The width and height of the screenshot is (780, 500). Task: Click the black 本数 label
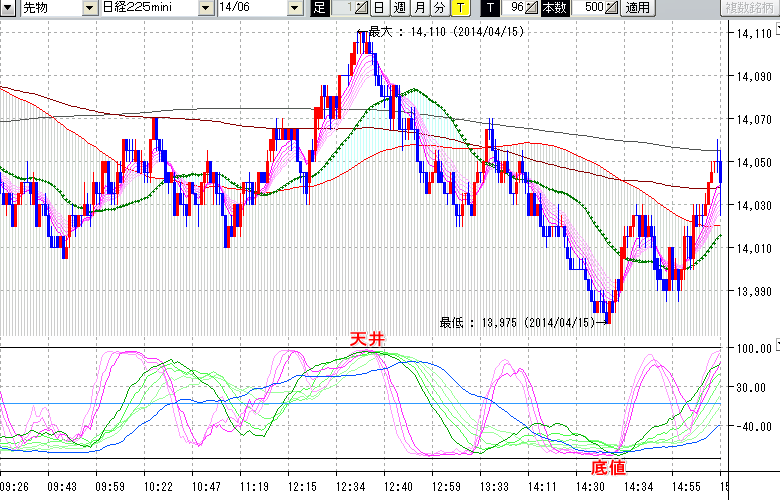coord(553,8)
